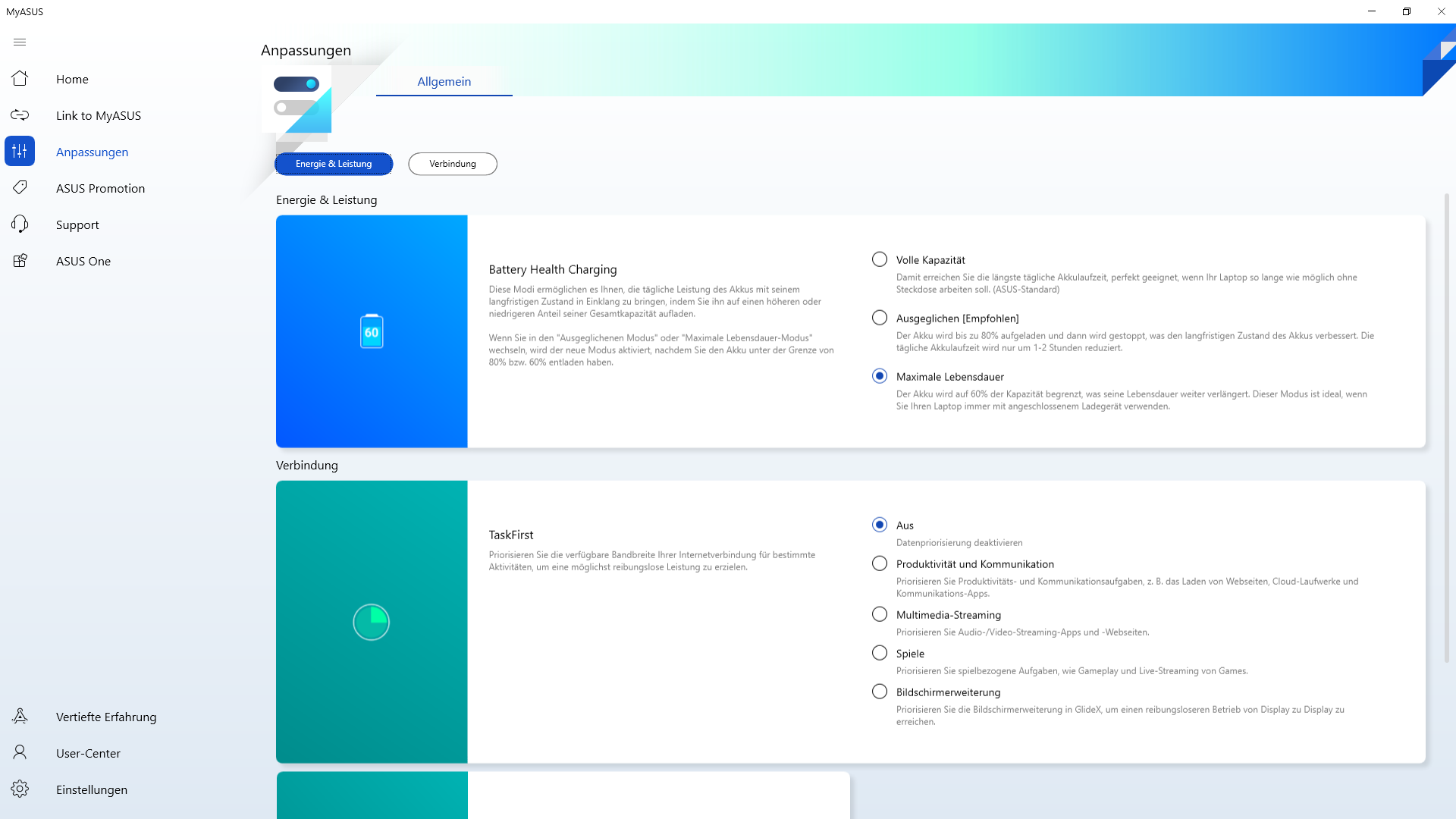
Task: Select Anpassungen in sidebar menu
Action: [x=92, y=152]
